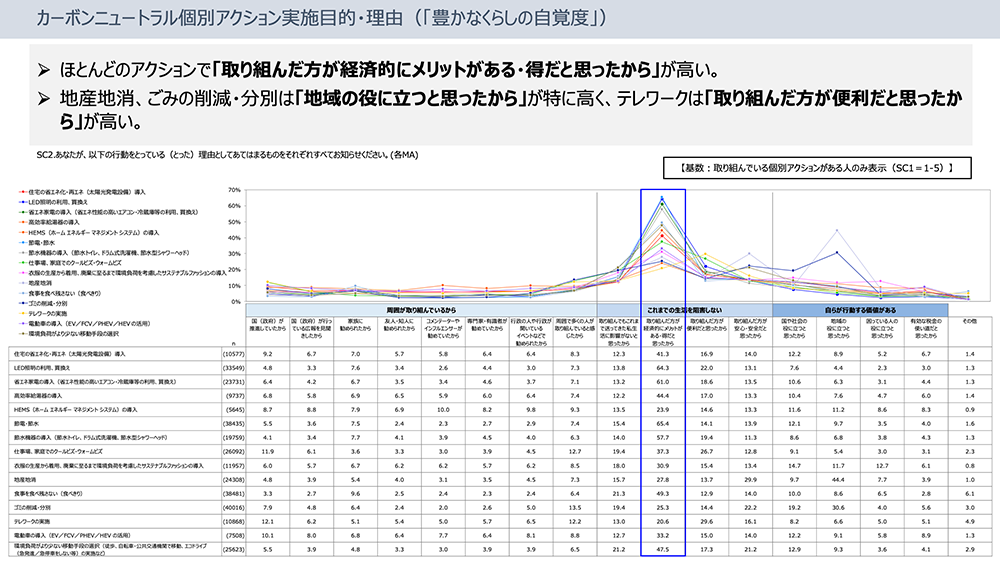
Task: Click sample size (40016) in the table
Action: 233,508
